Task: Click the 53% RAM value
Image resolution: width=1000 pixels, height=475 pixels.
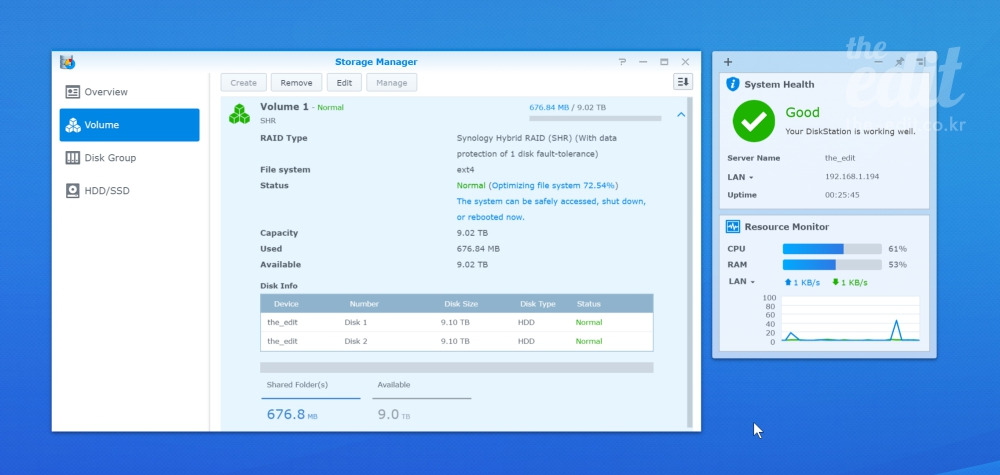Action: [x=897, y=265]
